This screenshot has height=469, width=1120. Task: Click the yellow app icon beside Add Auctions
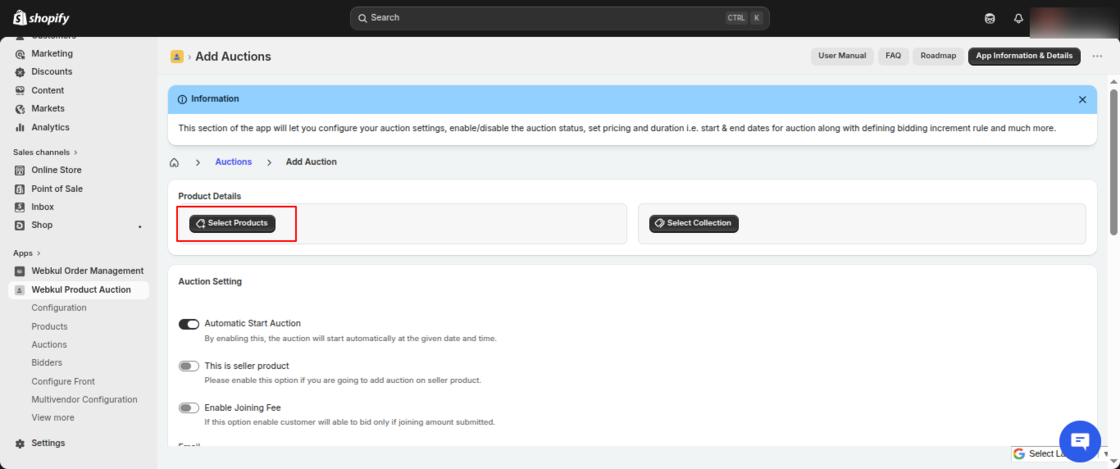pyautogui.click(x=176, y=56)
